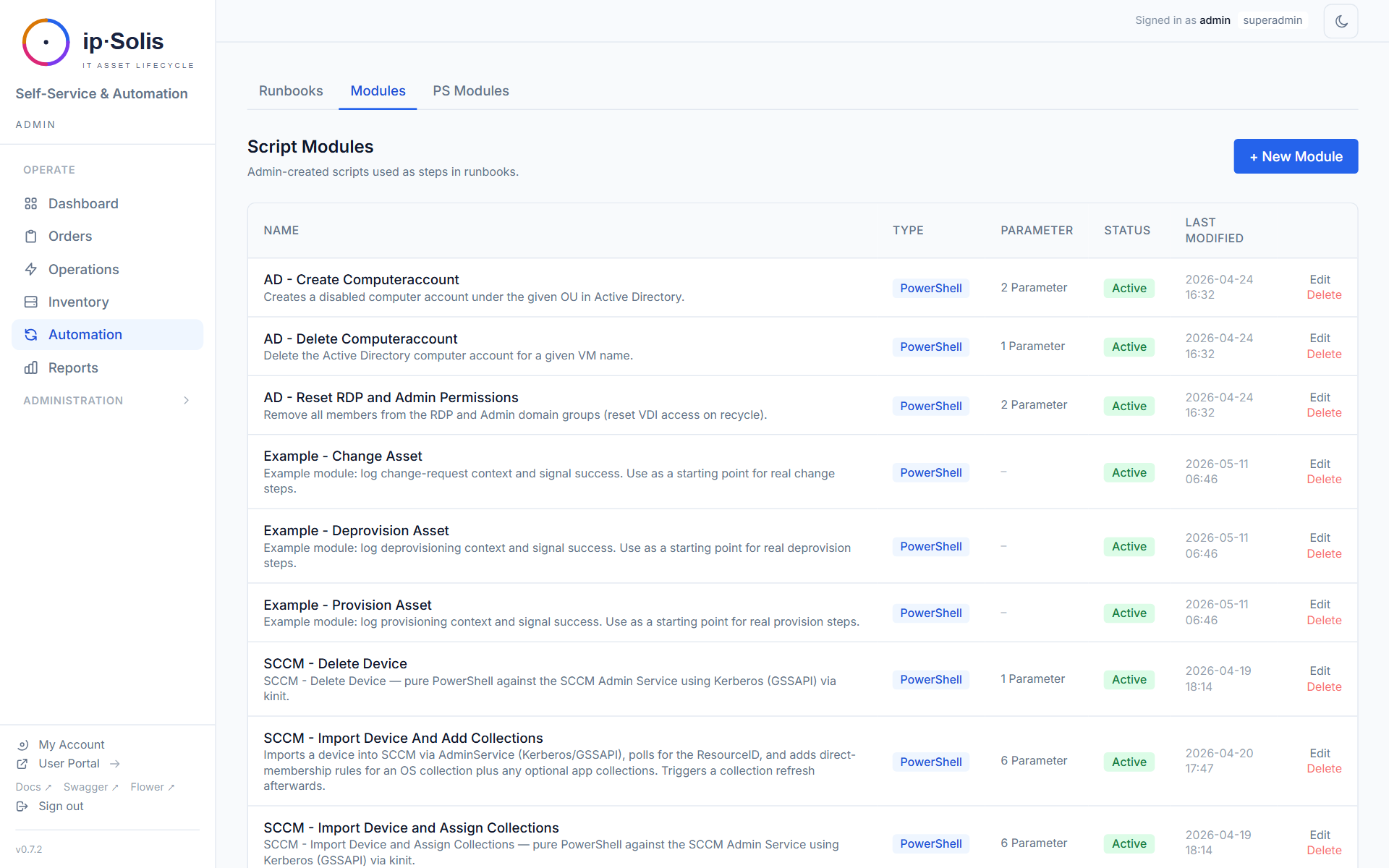Click the Sign out link
This screenshot has height=868, width=1389.
61,807
